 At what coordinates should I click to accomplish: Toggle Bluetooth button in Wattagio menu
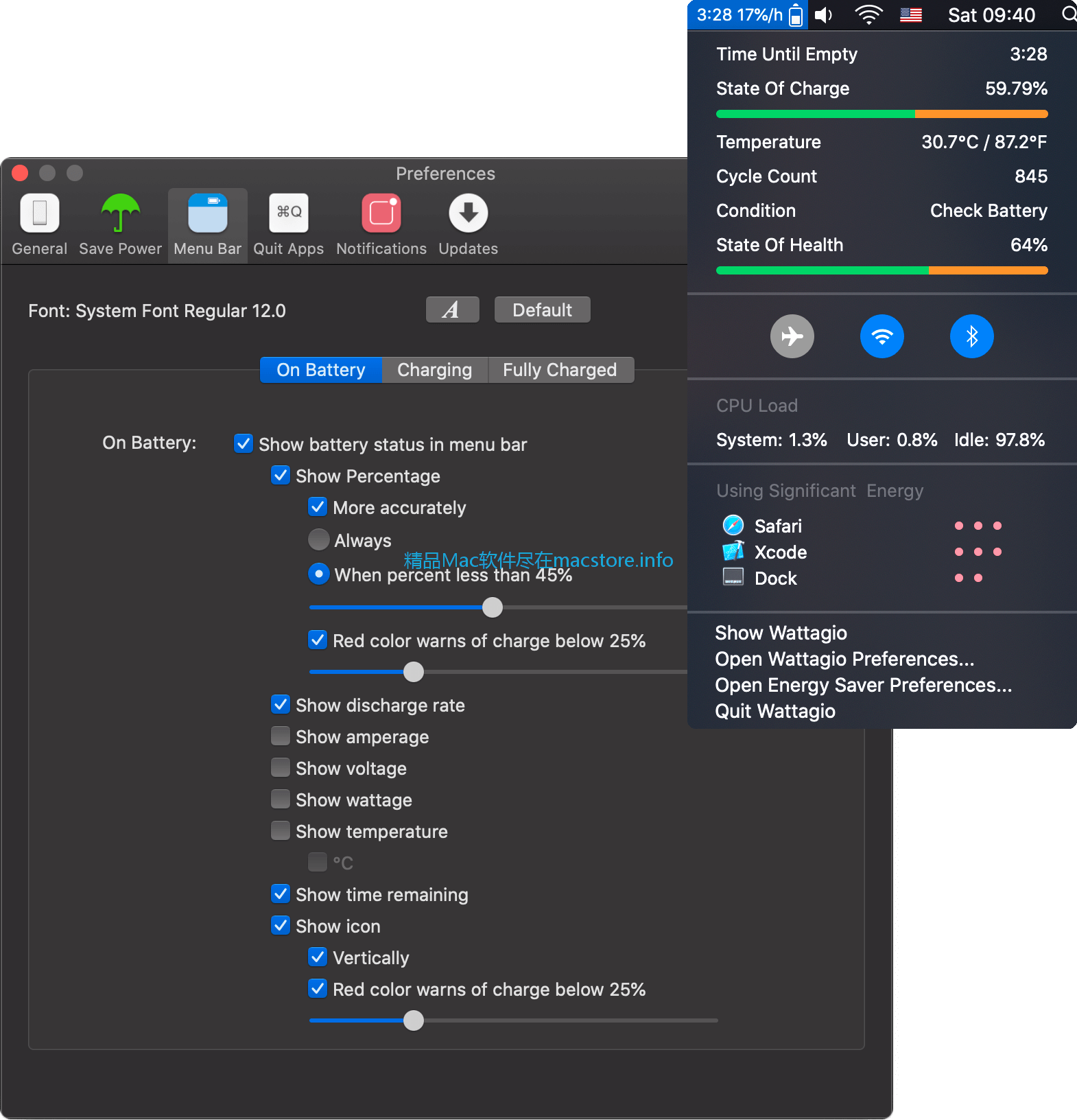pos(972,336)
